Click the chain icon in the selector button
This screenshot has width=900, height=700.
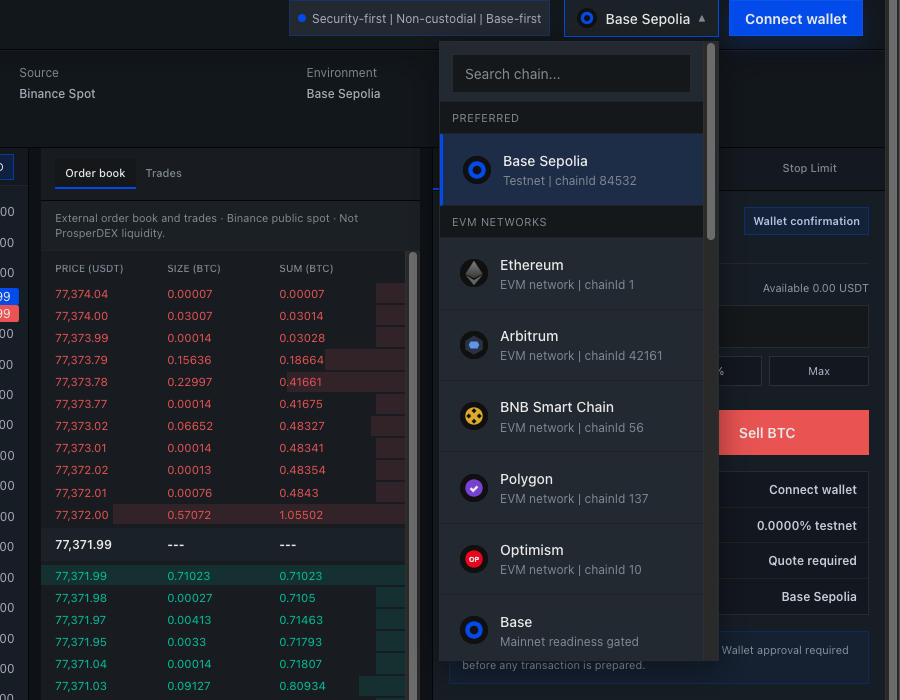587,18
